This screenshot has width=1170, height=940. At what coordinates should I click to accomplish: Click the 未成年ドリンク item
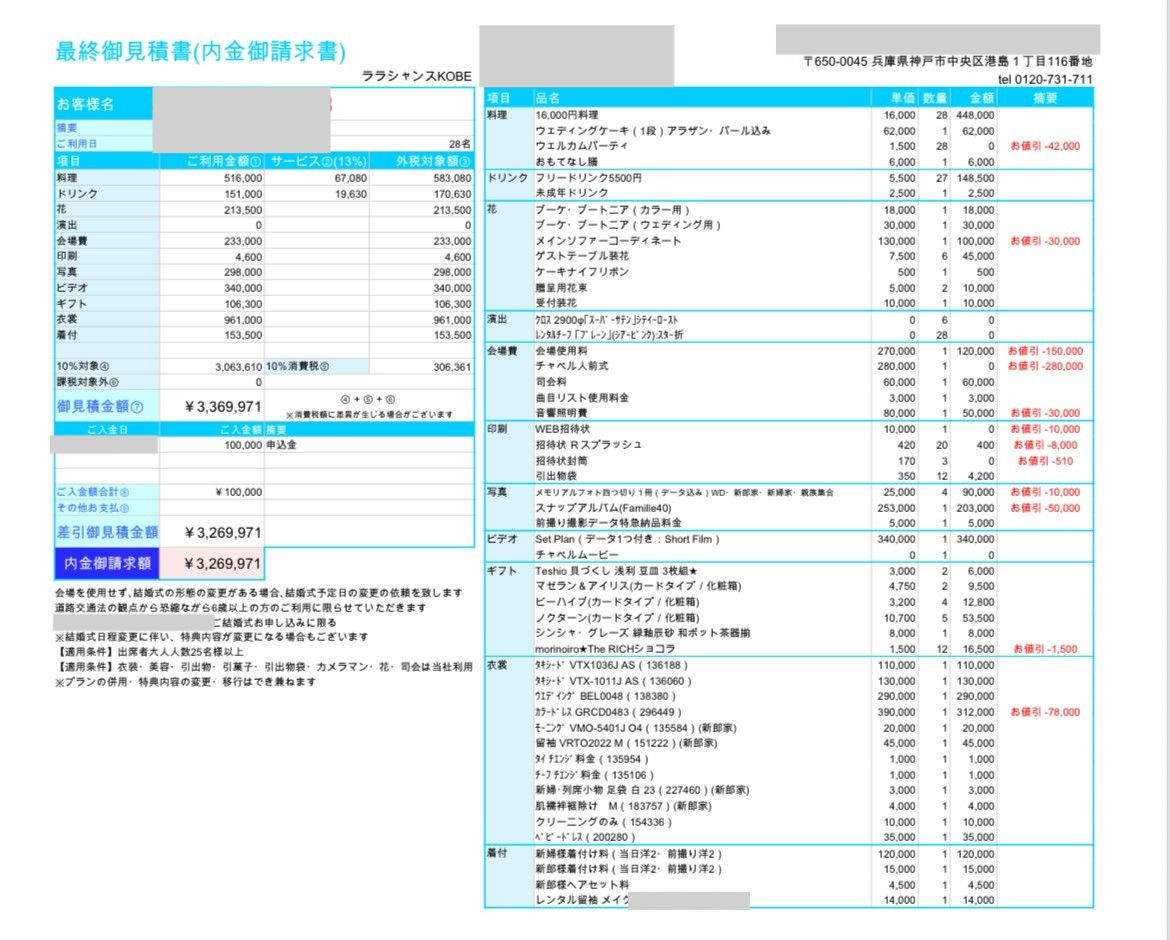click(572, 193)
